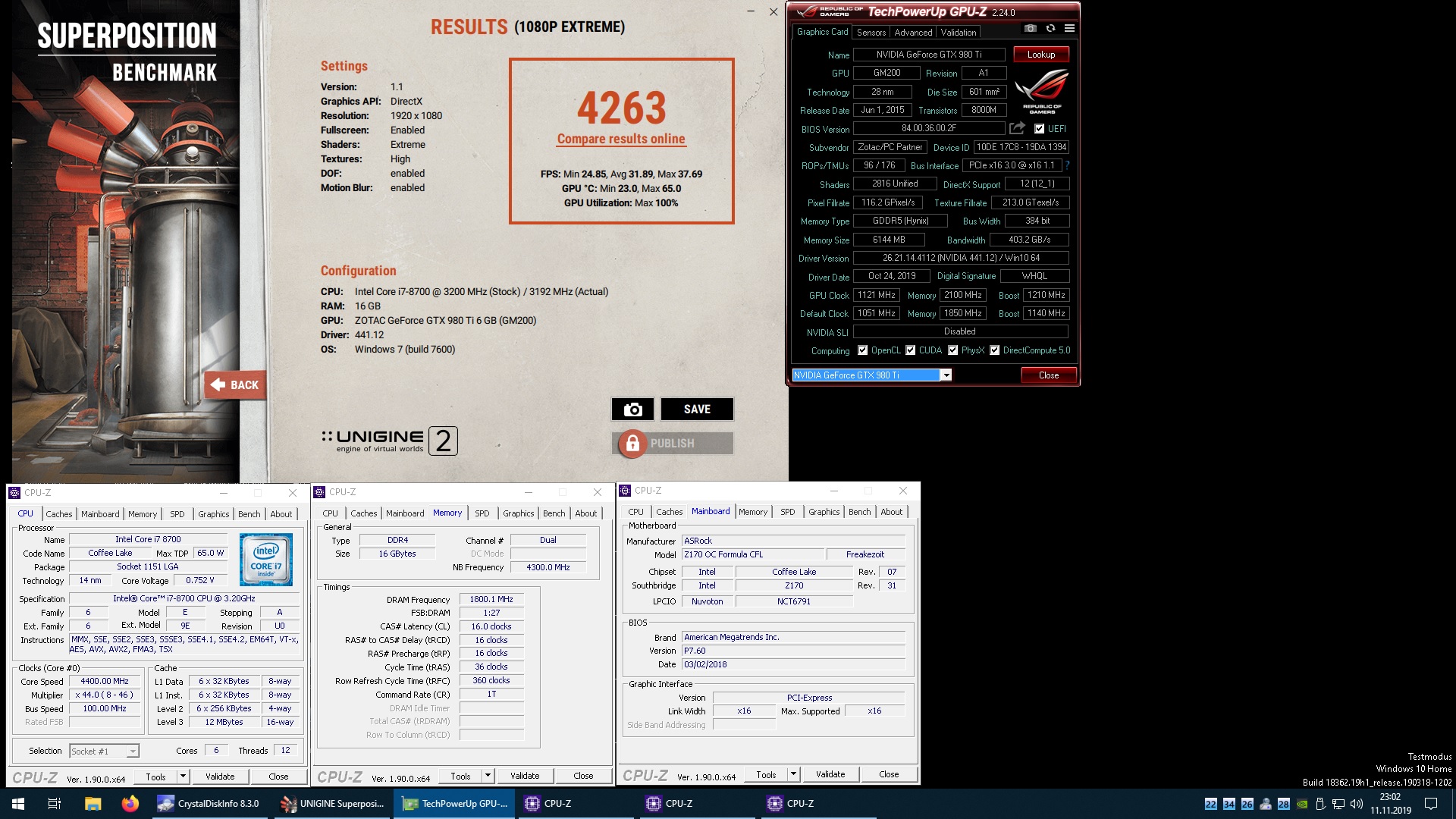This screenshot has height=819, width=1456.
Task: Click the Lookup button in GPU-Z
Action: [1041, 55]
